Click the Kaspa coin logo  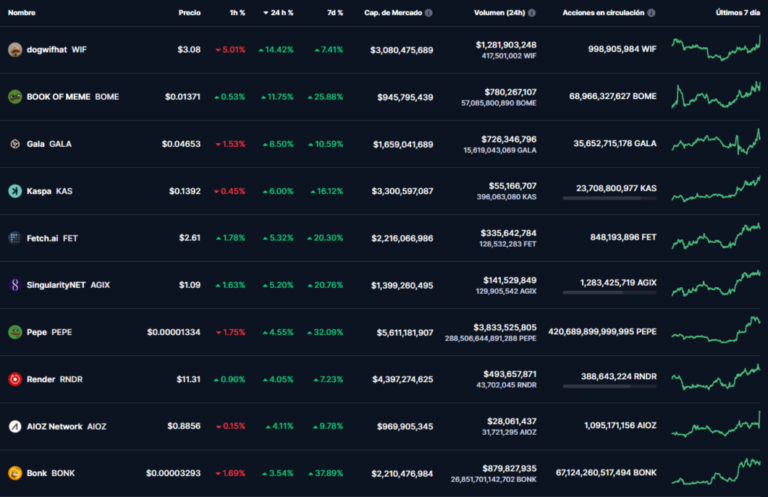15,191
